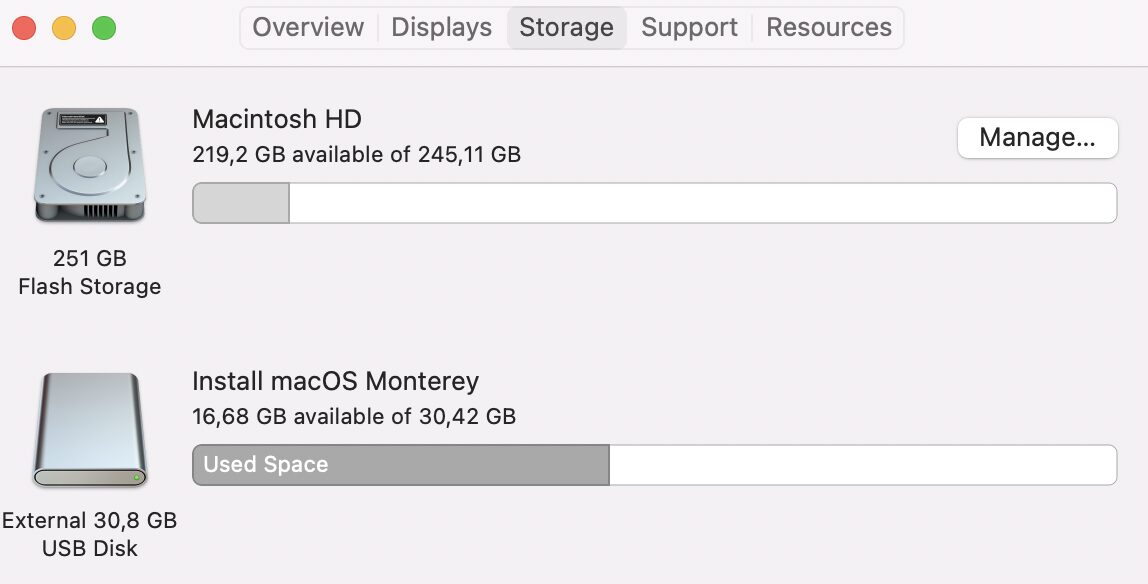The height and width of the screenshot is (584, 1148).
Task: Click the External 30,8 GB USB Disk label
Action: [90, 534]
